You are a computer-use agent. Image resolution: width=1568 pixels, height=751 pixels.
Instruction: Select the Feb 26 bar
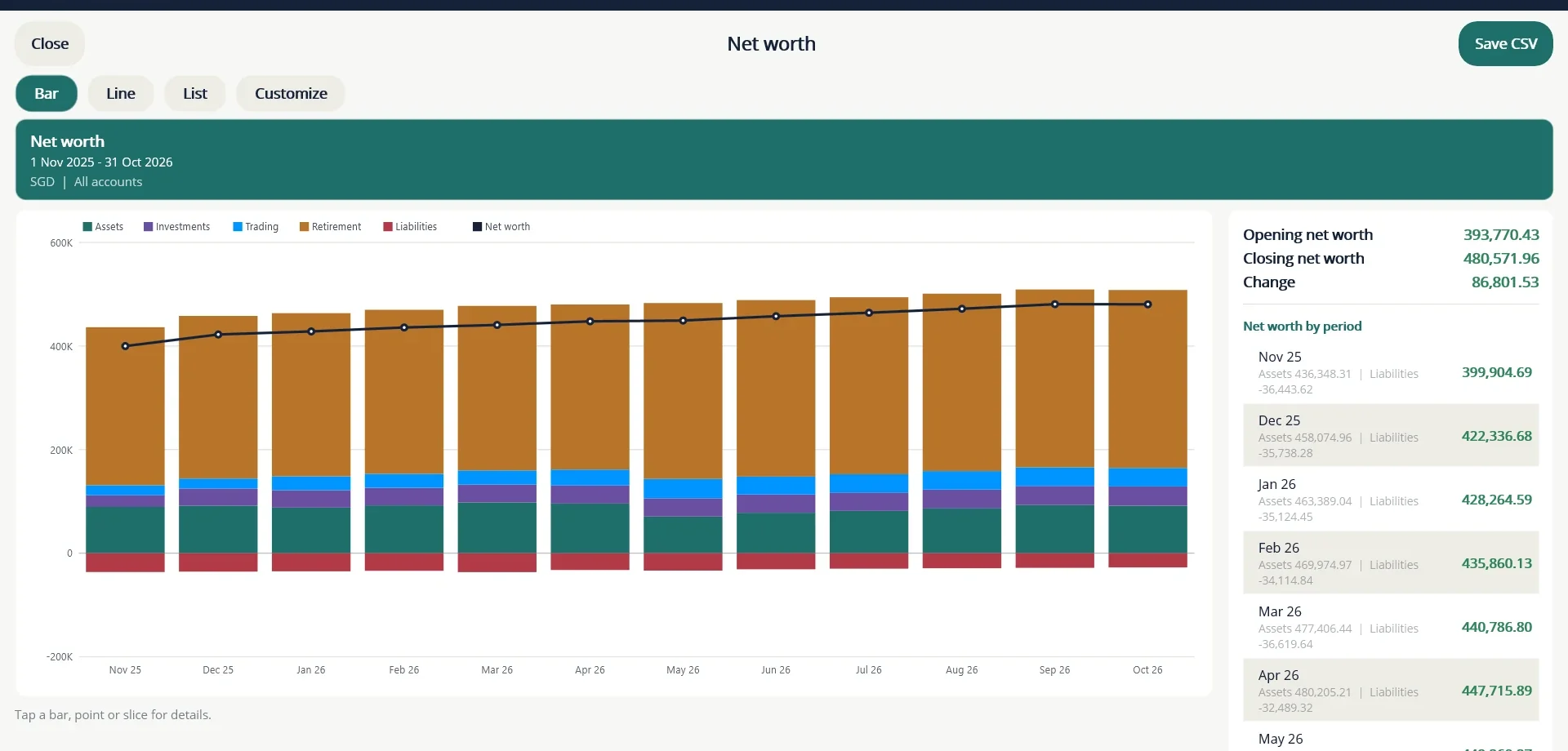point(404,440)
